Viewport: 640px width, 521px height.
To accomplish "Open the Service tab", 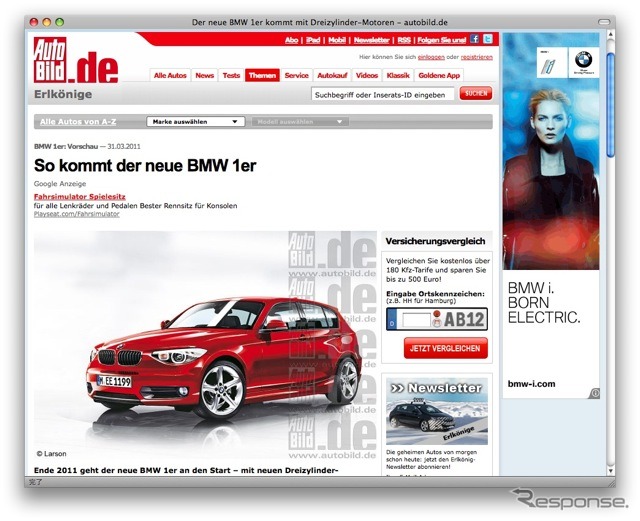I will (x=296, y=75).
